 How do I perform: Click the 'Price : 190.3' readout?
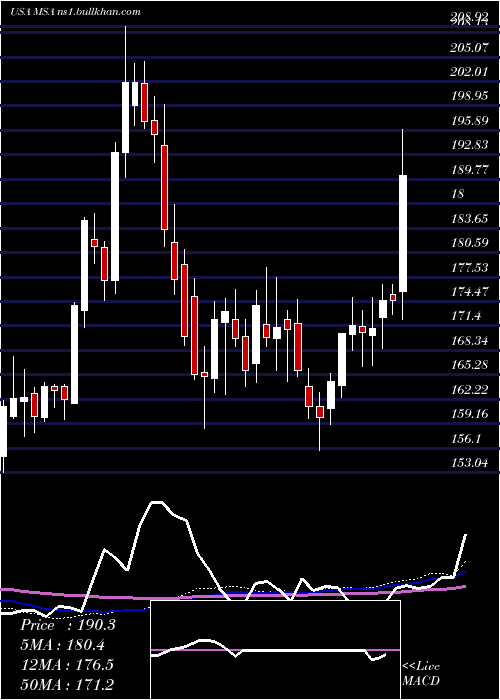(x=68, y=625)
